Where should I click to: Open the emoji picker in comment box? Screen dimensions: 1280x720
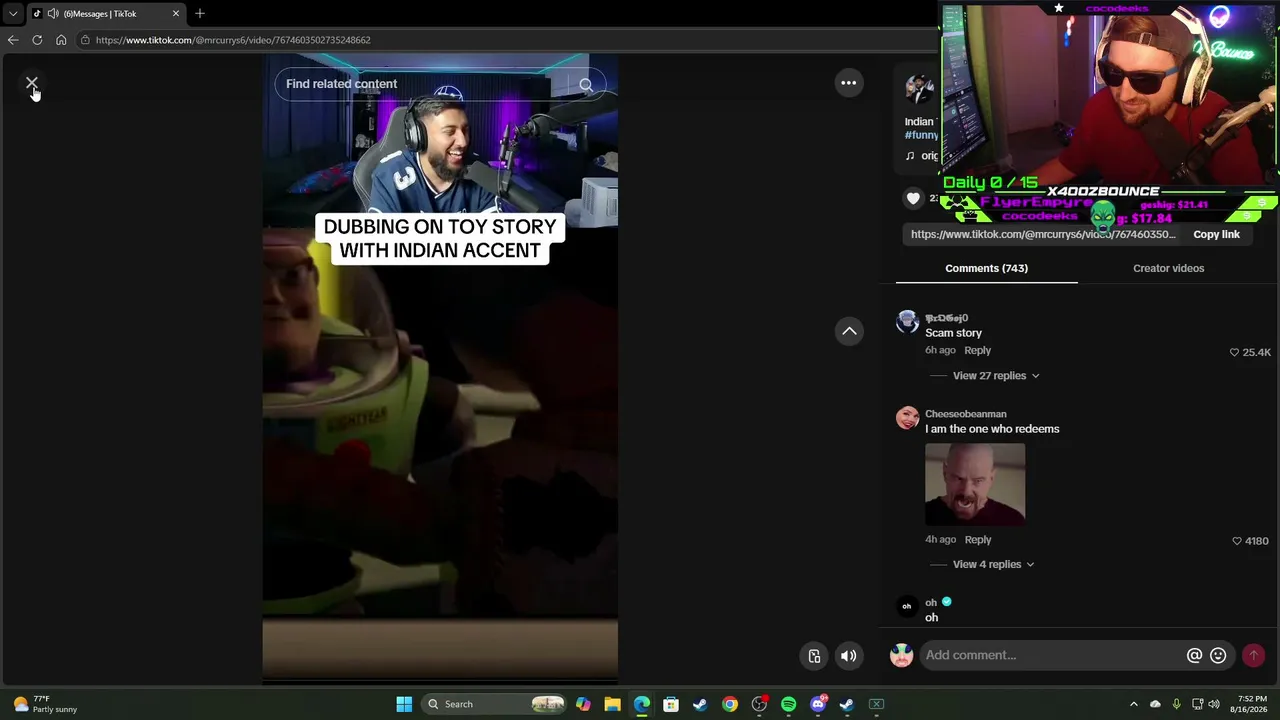point(1218,655)
